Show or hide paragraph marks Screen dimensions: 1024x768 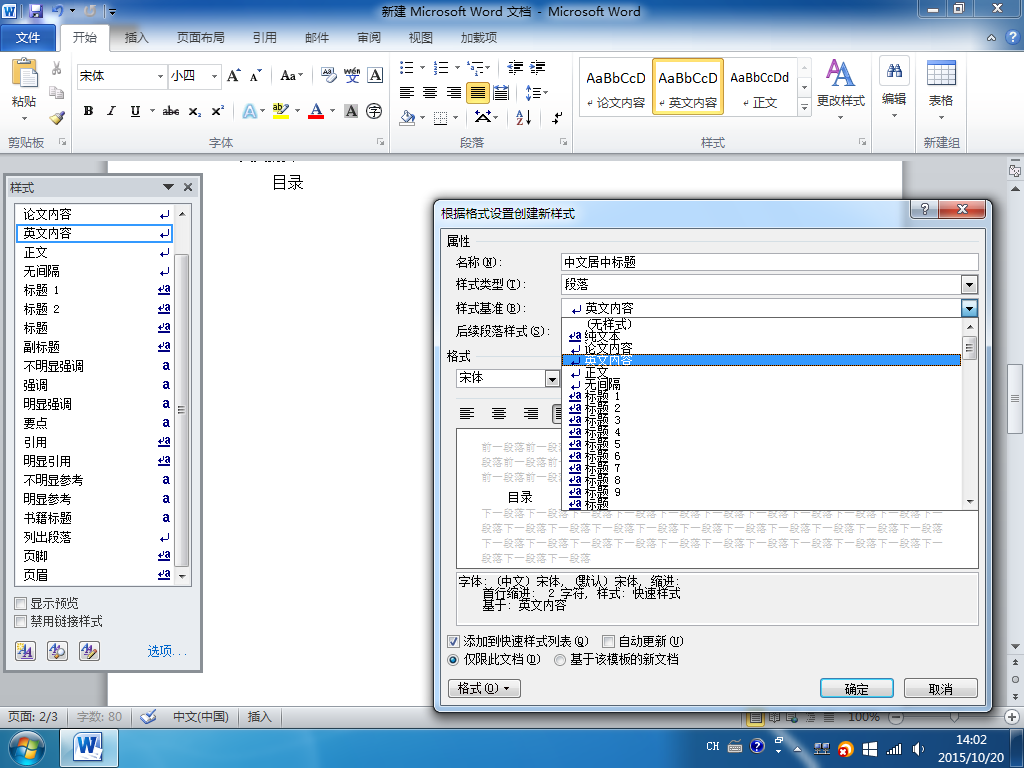coord(557,118)
